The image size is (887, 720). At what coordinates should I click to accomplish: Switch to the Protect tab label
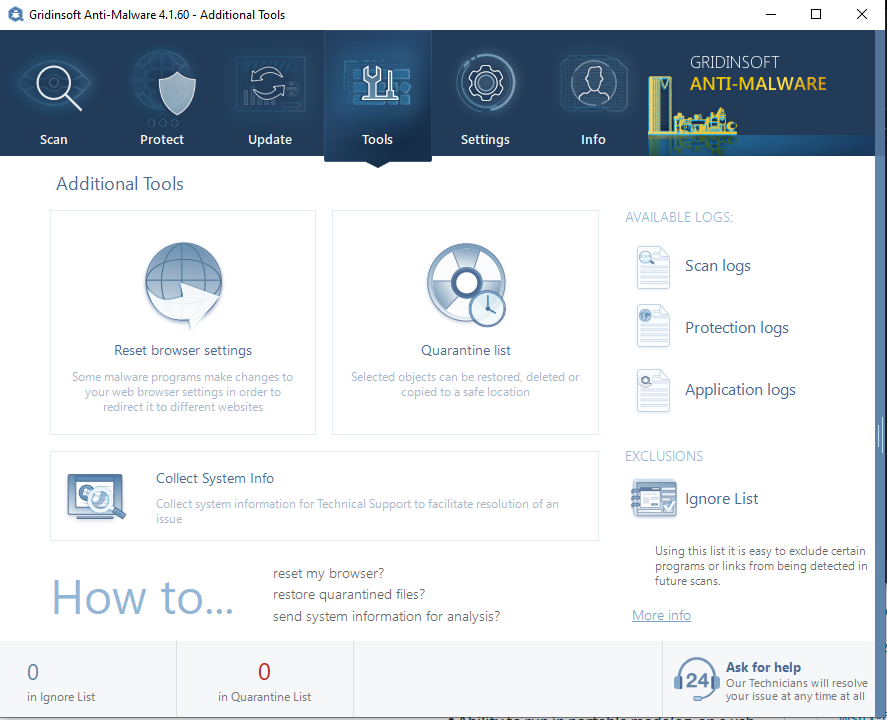click(162, 140)
